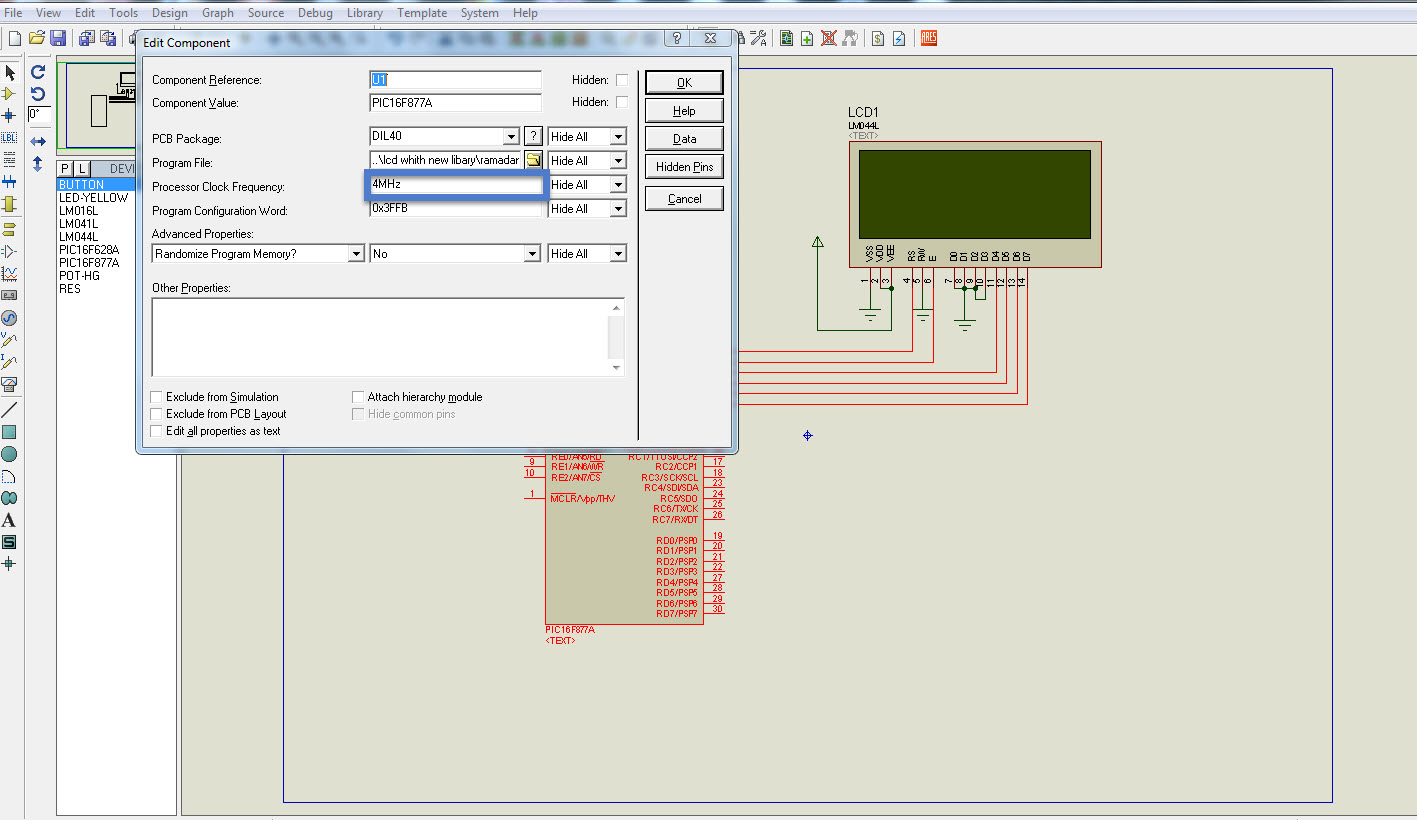
Task: Enable Exclude from PCB Layout checkbox
Action: tap(156, 414)
